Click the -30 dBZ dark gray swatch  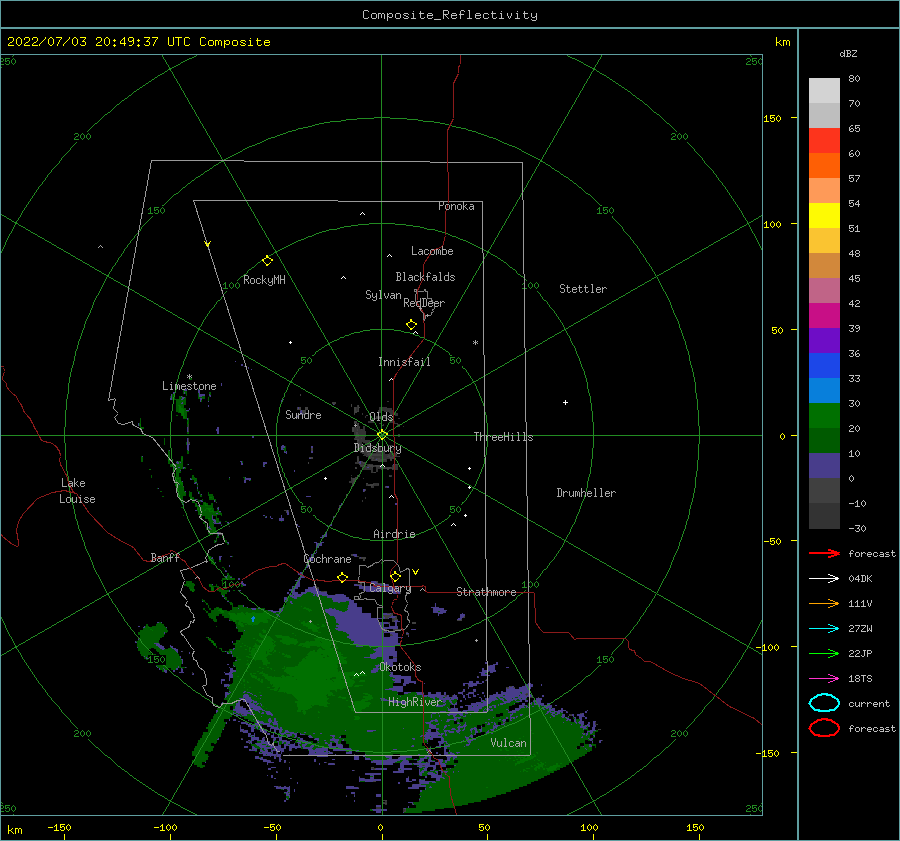[x=824, y=516]
